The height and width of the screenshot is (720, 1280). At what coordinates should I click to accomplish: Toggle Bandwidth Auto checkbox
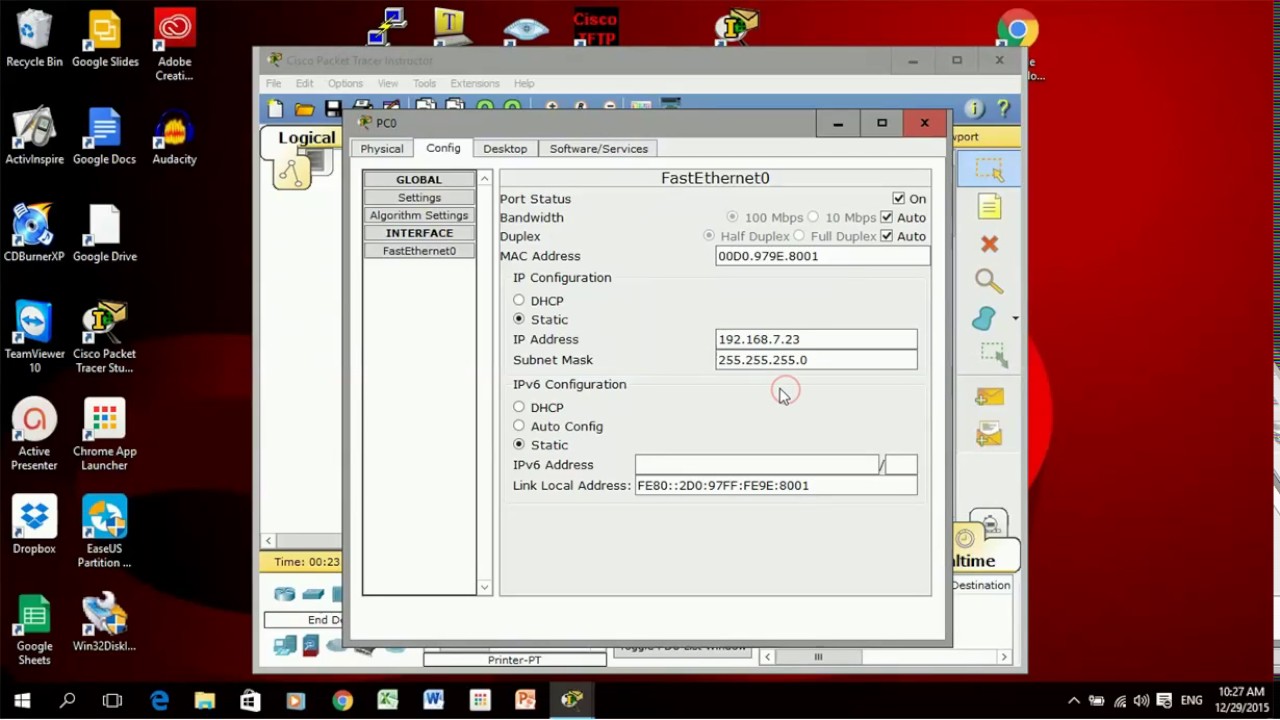pos(886,217)
